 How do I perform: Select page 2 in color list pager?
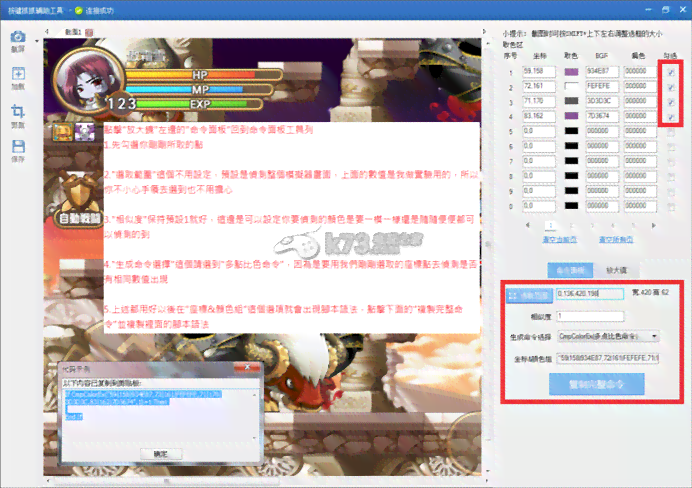[571, 225]
